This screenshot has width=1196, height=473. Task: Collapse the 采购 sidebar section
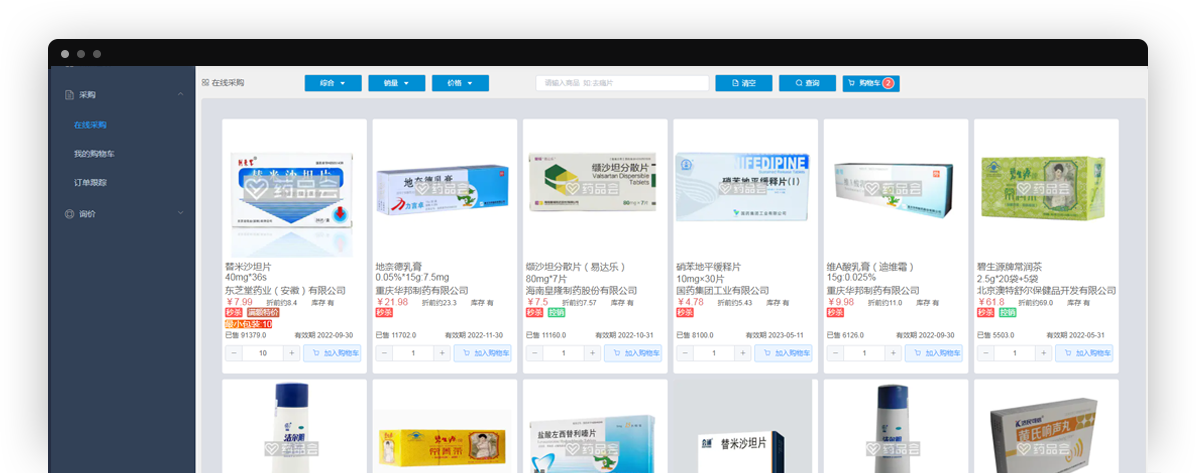180,94
